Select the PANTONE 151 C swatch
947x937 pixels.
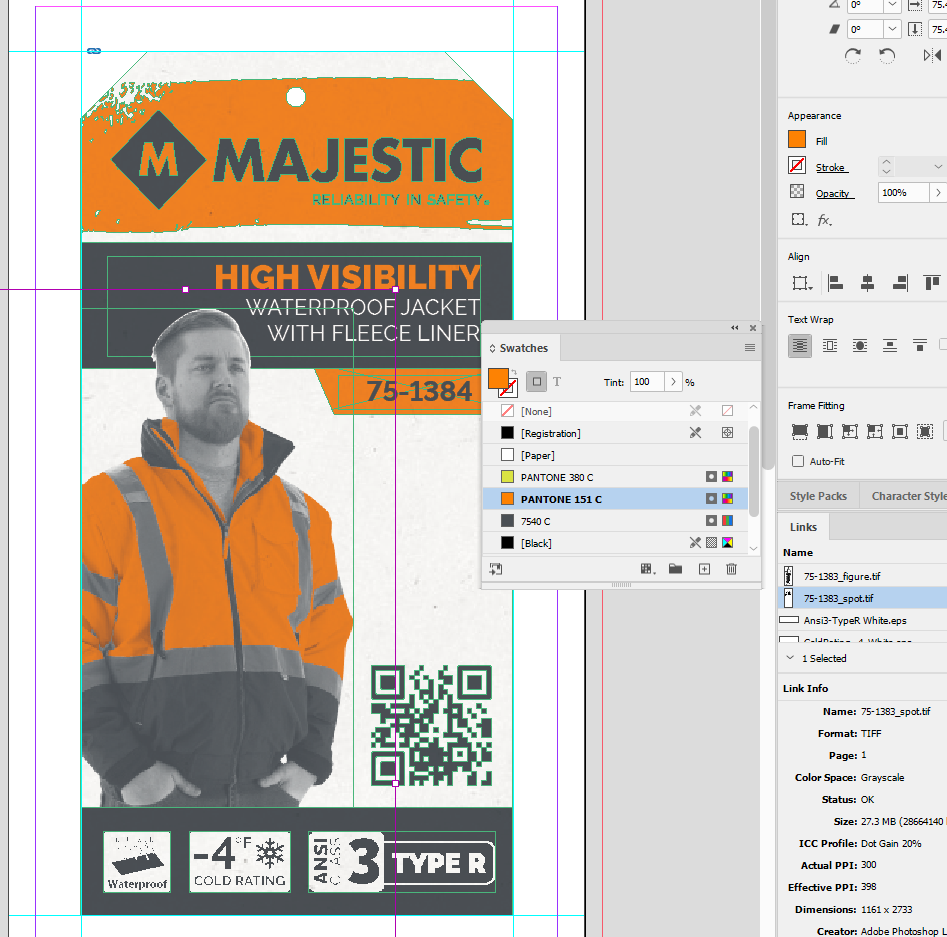click(x=615, y=499)
